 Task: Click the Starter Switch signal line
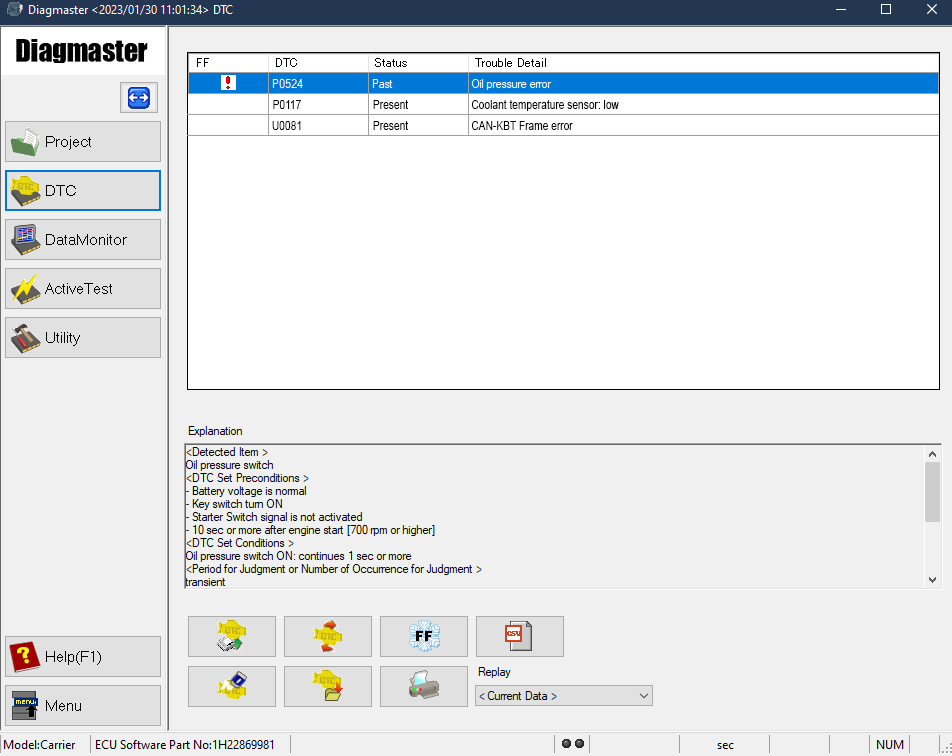[274, 517]
